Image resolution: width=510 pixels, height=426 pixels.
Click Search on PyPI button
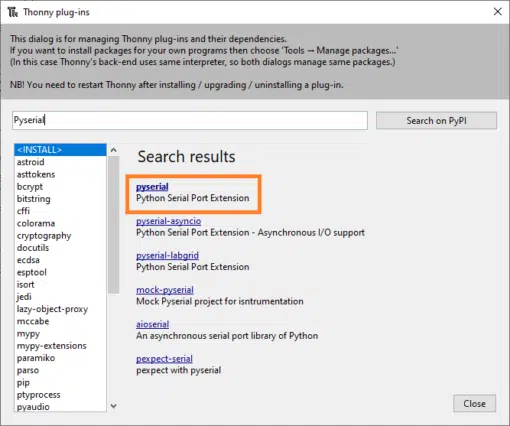tap(436, 121)
